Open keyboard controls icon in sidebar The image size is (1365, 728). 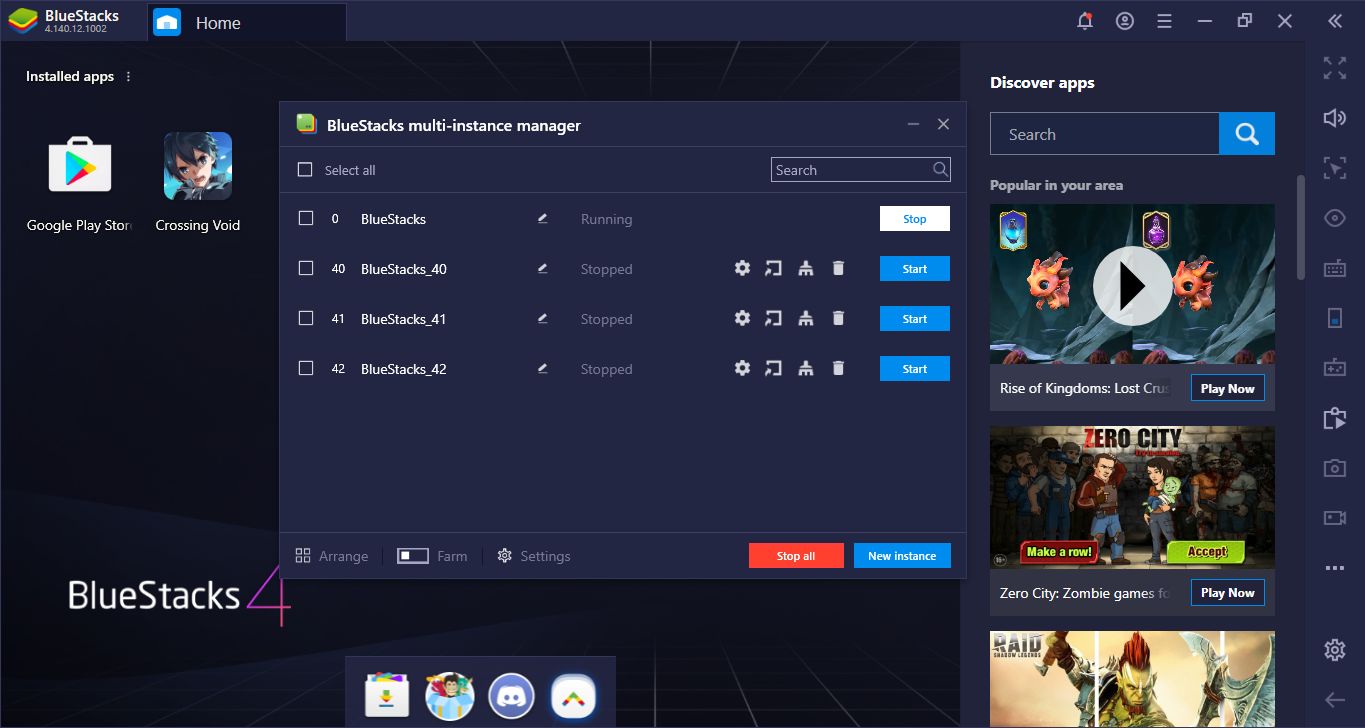tap(1335, 268)
